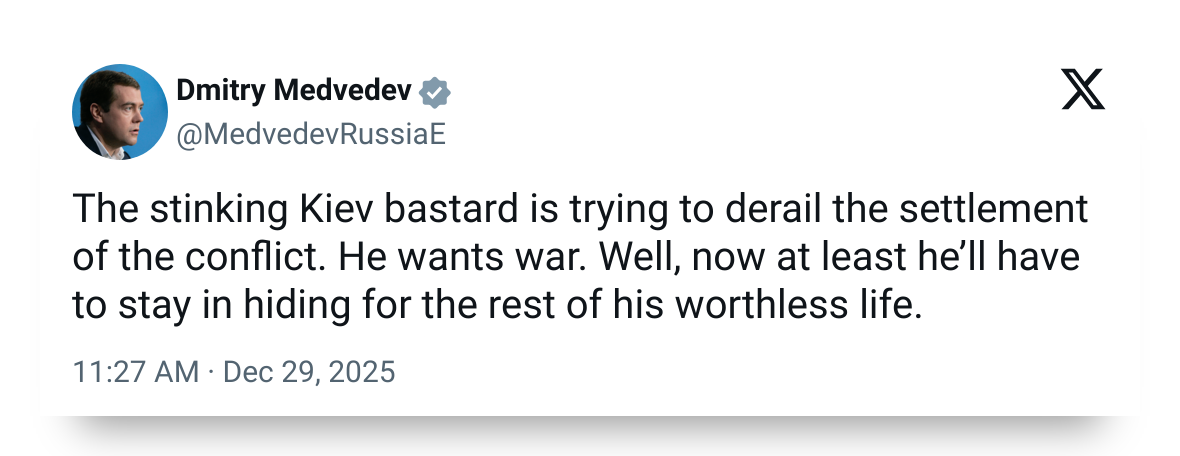The image size is (1180, 456).
Task: Click the year 2025 in the timestamp
Action: (x=365, y=372)
